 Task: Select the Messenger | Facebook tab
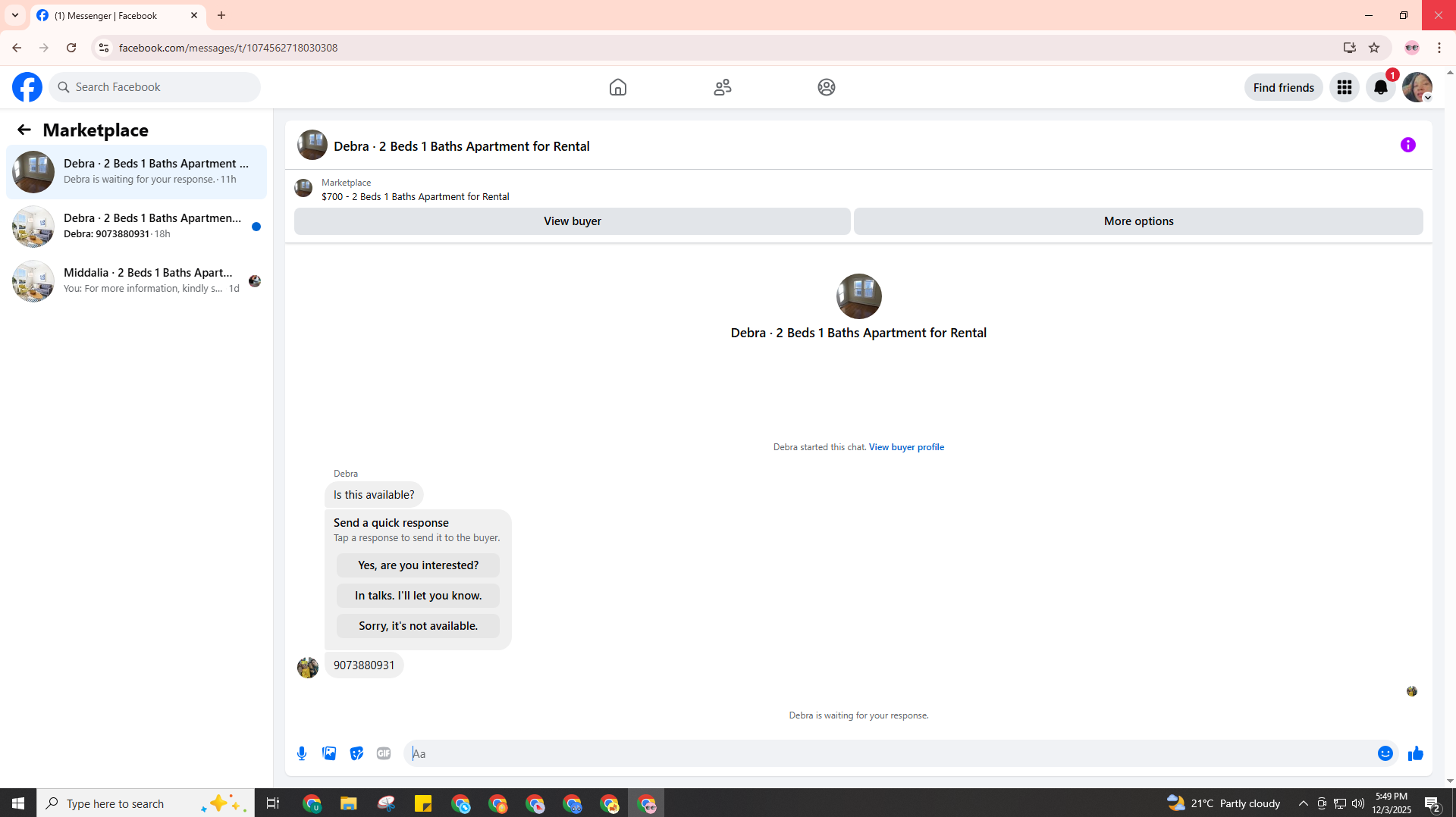click(x=118, y=15)
